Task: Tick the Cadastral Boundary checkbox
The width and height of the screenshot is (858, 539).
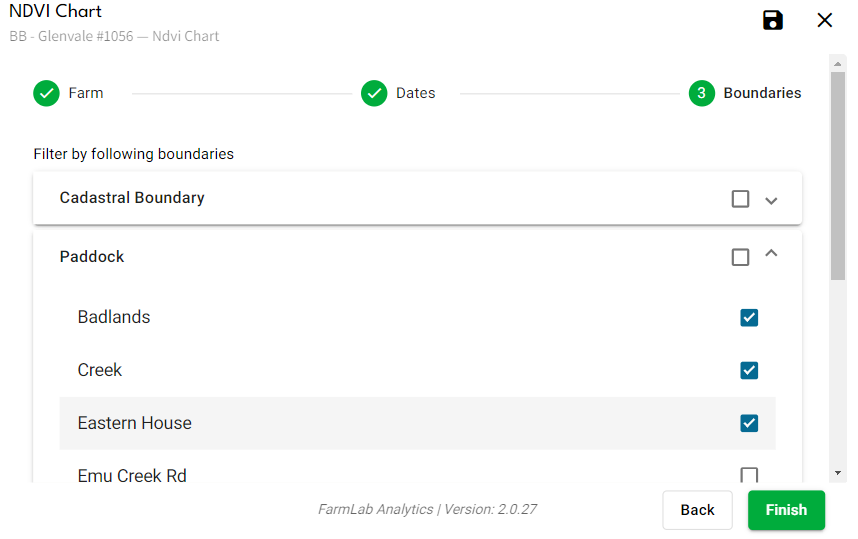Action: pos(740,199)
